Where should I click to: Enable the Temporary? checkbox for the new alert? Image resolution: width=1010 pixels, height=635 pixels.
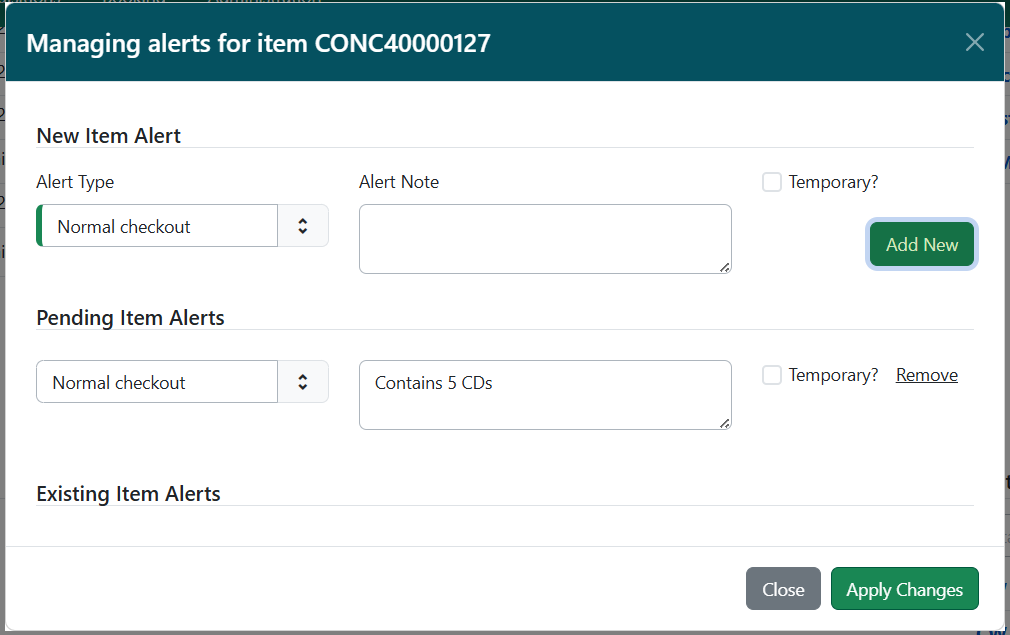(771, 181)
